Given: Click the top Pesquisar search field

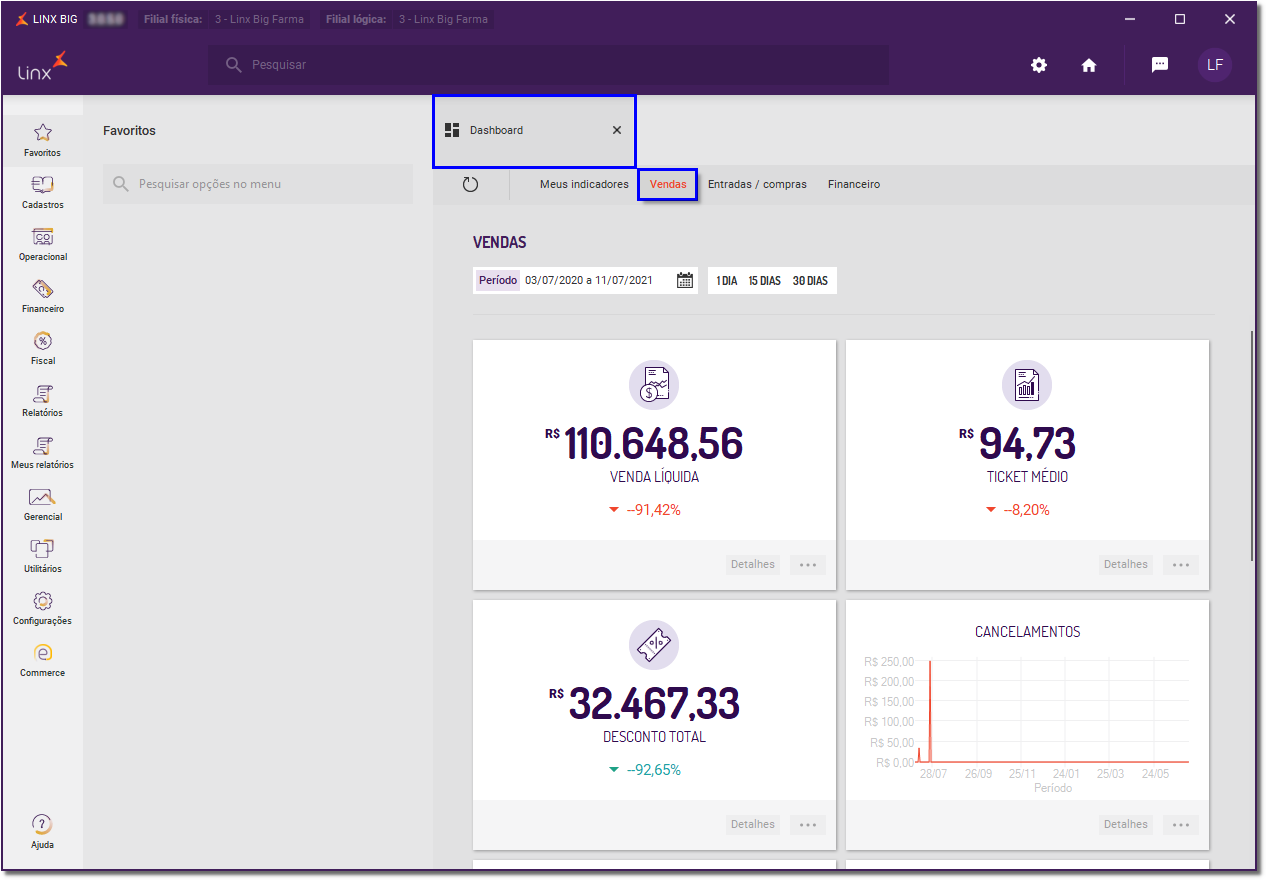Looking at the screenshot, I should [548, 65].
